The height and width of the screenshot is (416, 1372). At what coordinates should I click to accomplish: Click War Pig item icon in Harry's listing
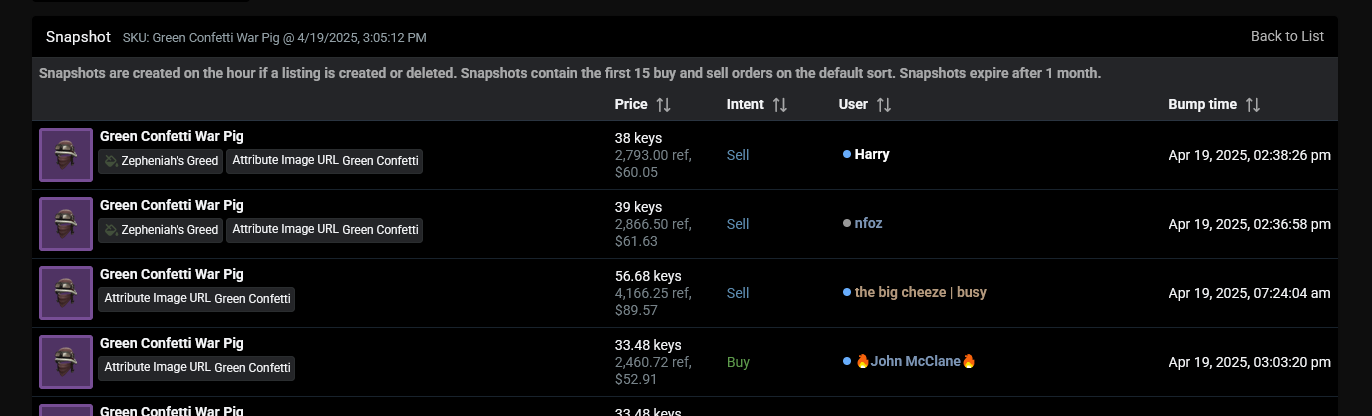point(66,155)
